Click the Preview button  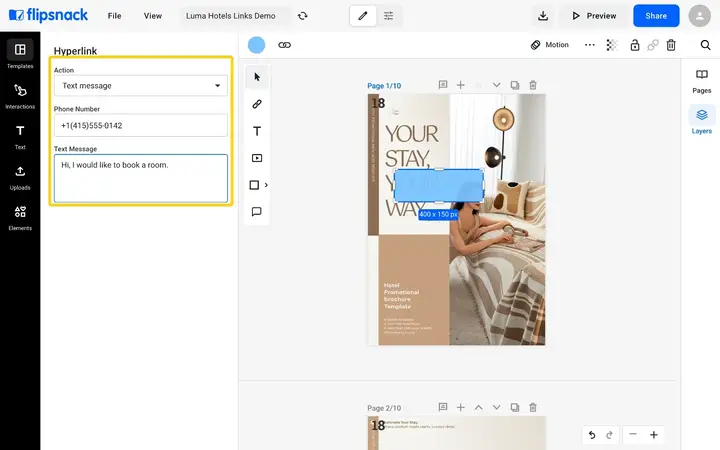point(594,16)
